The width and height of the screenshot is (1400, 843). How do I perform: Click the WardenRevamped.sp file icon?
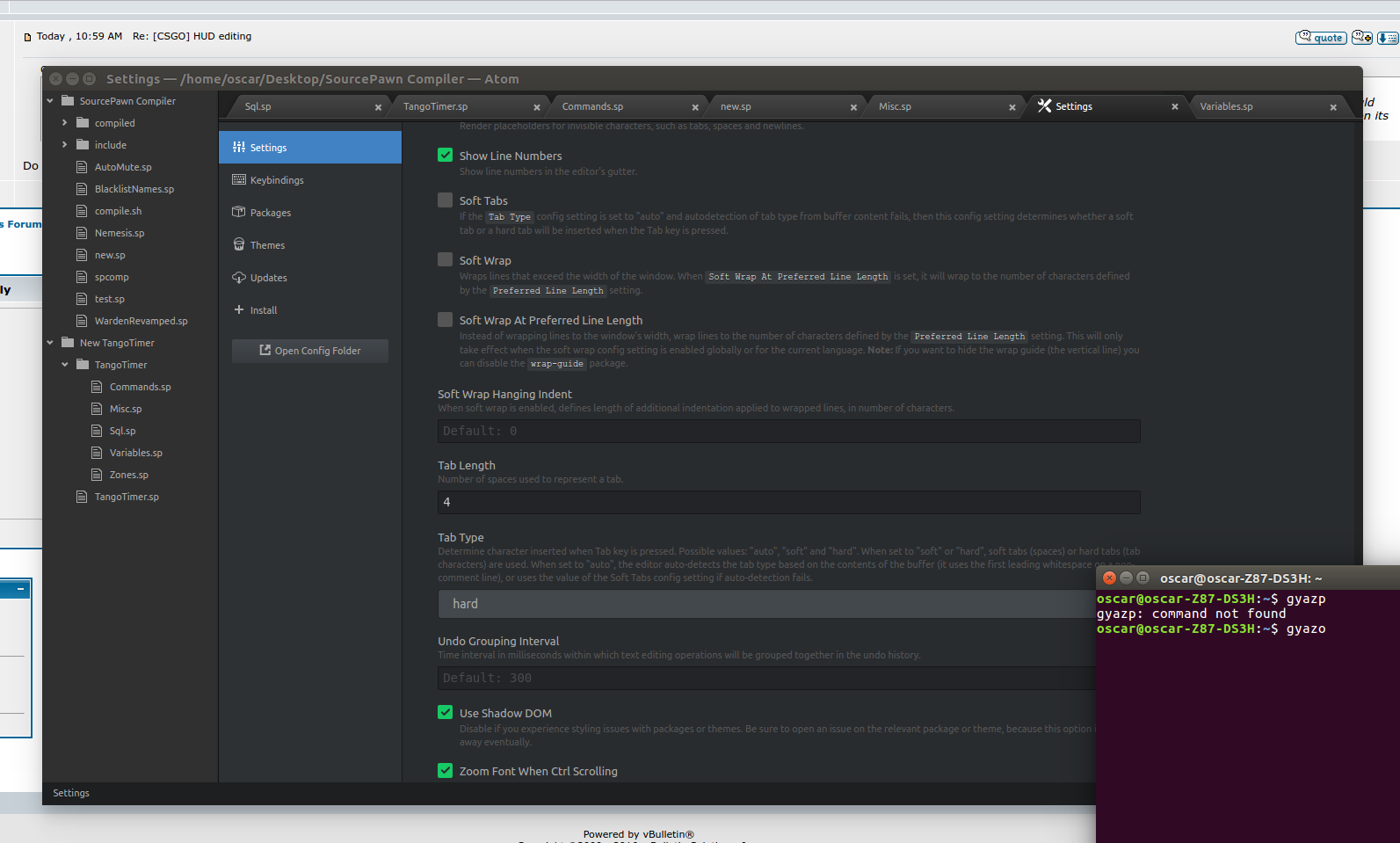[x=83, y=321]
